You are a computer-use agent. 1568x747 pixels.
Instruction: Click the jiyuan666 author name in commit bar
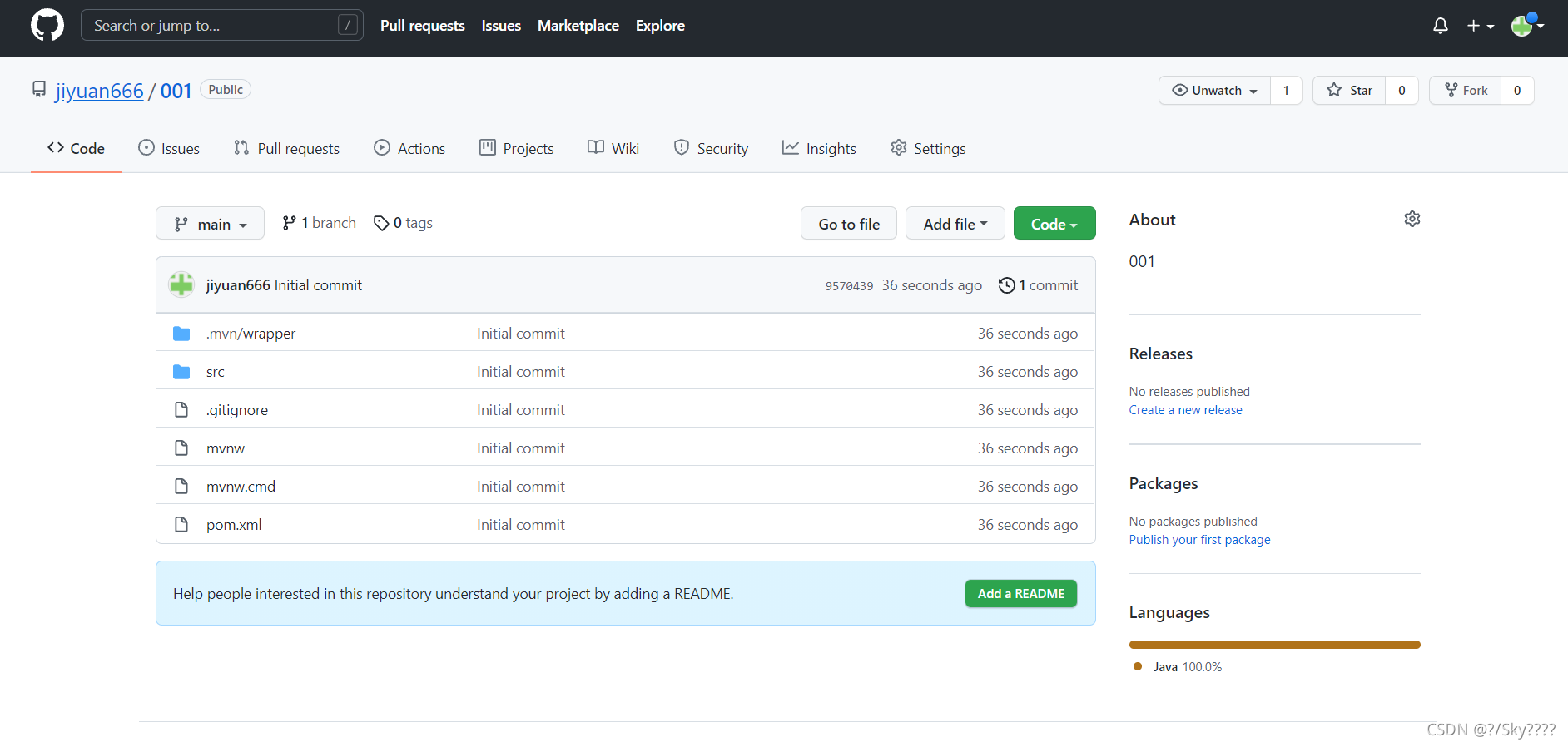click(238, 285)
